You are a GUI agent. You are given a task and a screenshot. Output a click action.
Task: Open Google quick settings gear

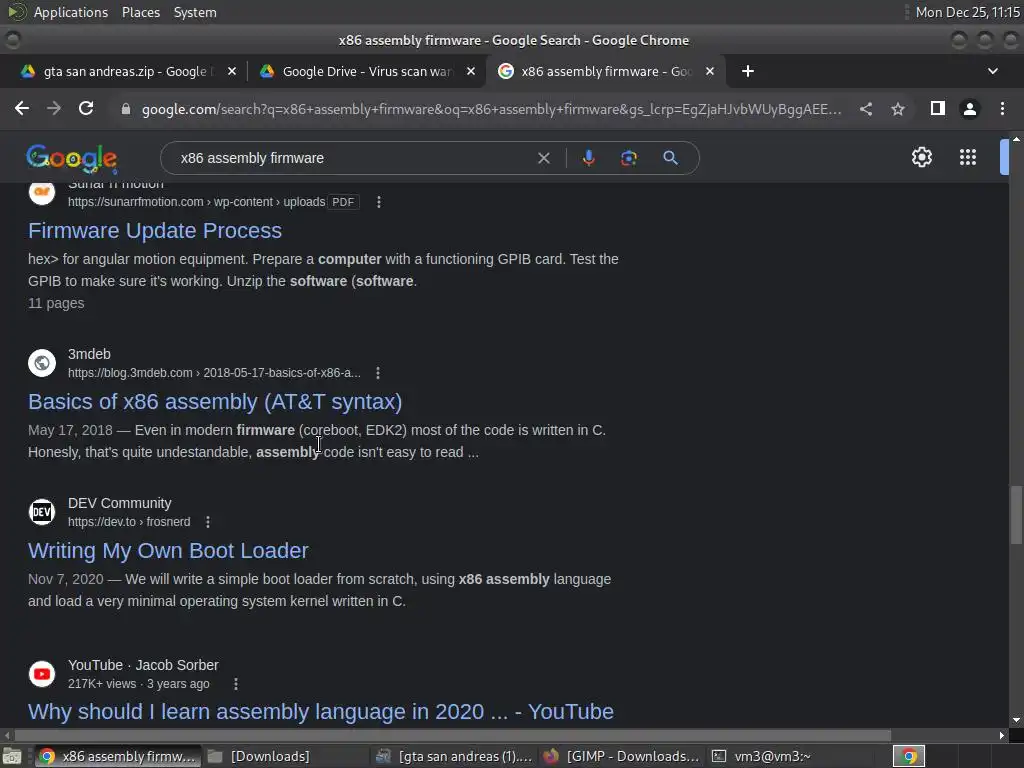coord(921,157)
